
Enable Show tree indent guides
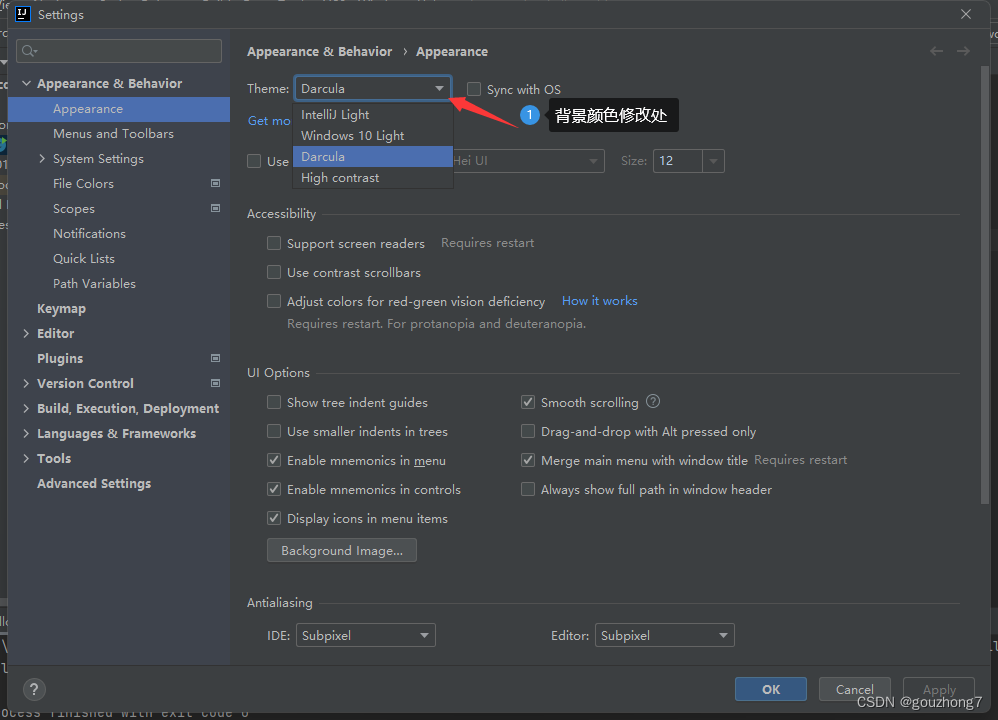point(274,402)
